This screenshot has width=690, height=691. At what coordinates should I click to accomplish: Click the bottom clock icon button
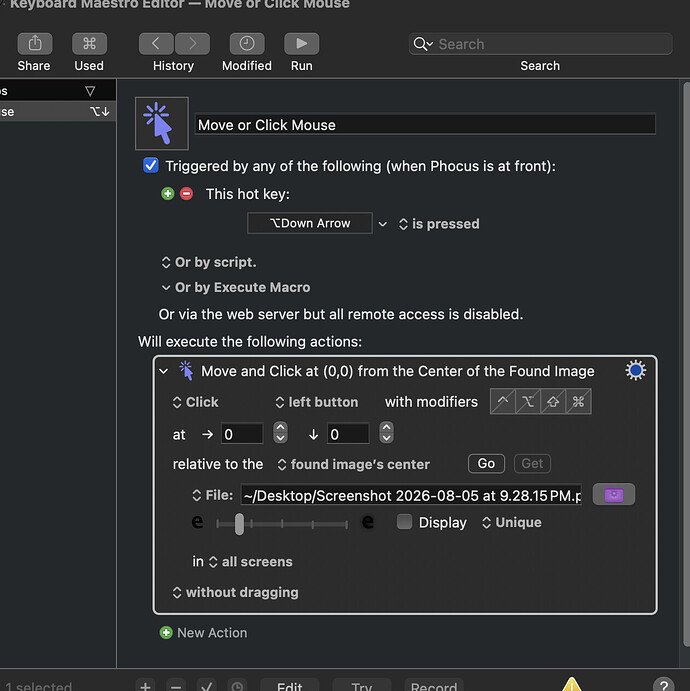[237, 685]
